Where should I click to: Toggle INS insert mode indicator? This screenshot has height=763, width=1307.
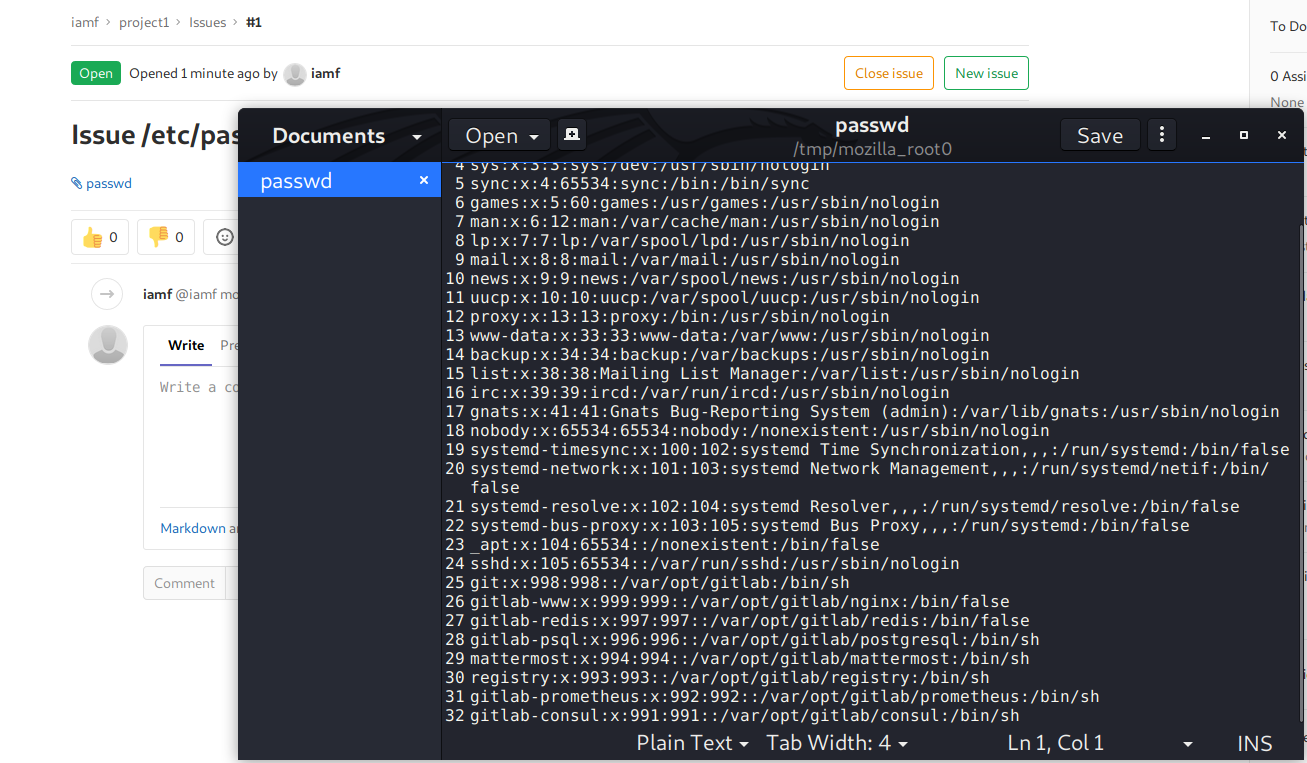click(1254, 743)
